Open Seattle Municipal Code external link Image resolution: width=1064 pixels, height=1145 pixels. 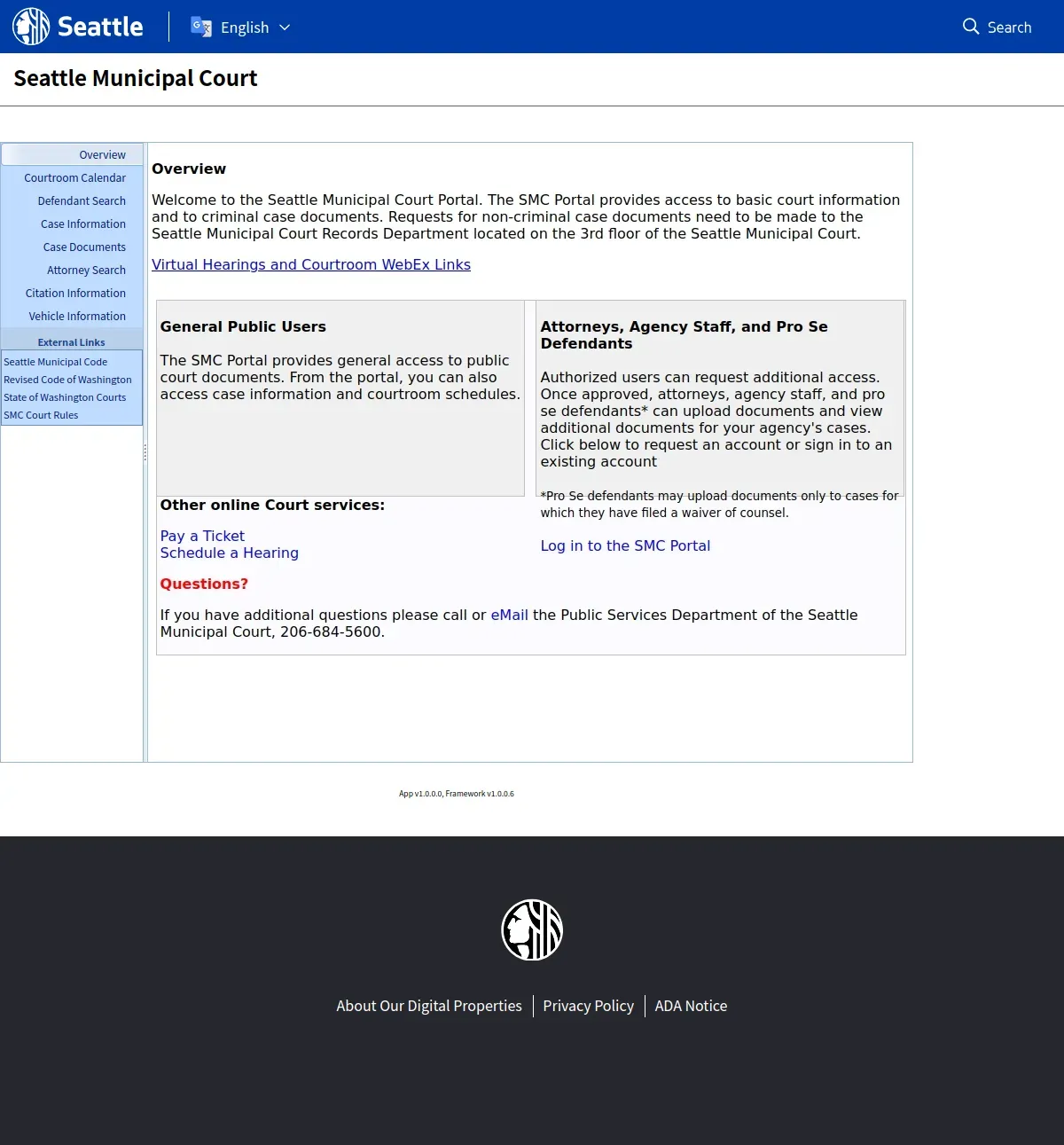pos(56,362)
